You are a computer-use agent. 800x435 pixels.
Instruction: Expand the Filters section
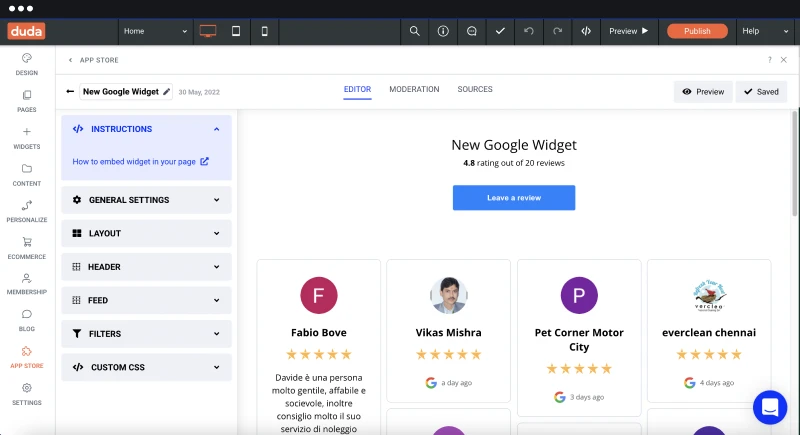pyautogui.click(x=146, y=334)
